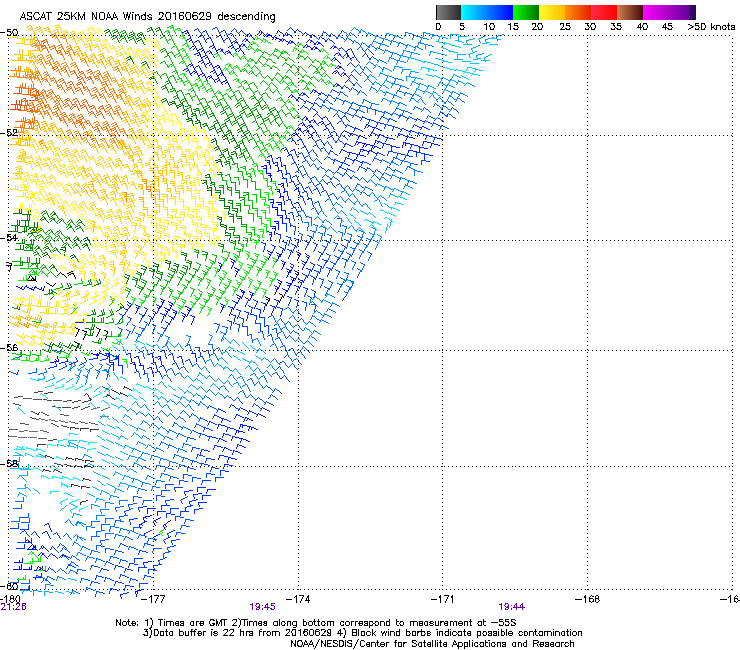Image resolution: width=740 pixels, height=650 pixels.
Task: Click the green 15-20 knots legend swatch
Action: [526, 12]
